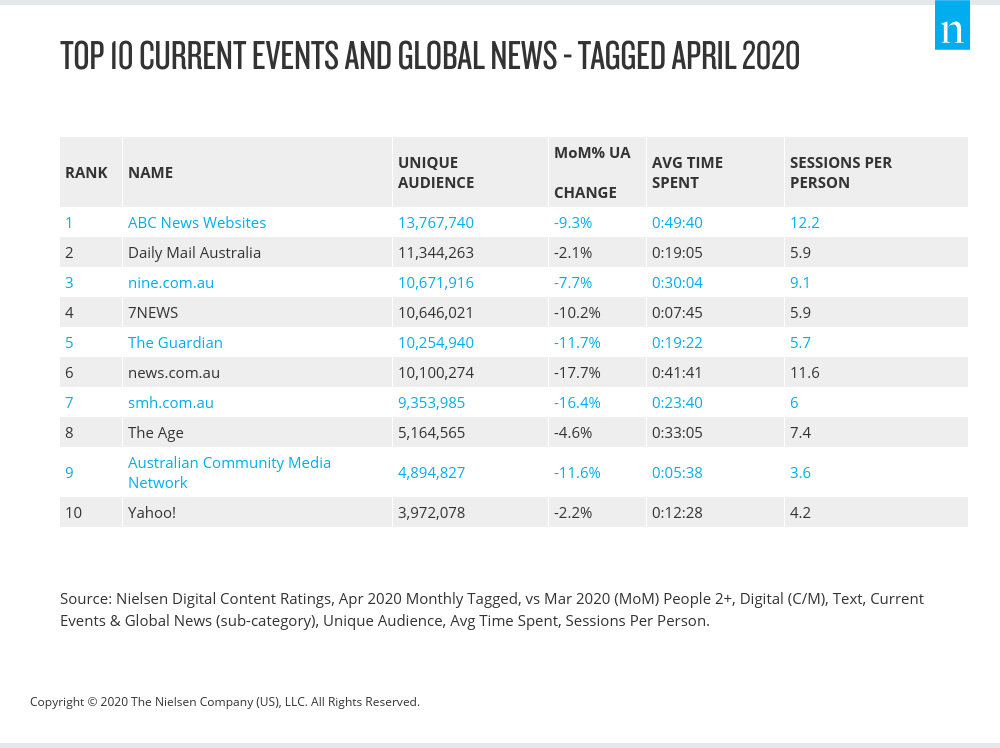
Task: Click the -9.3% change value
Action: pos(573,223)
